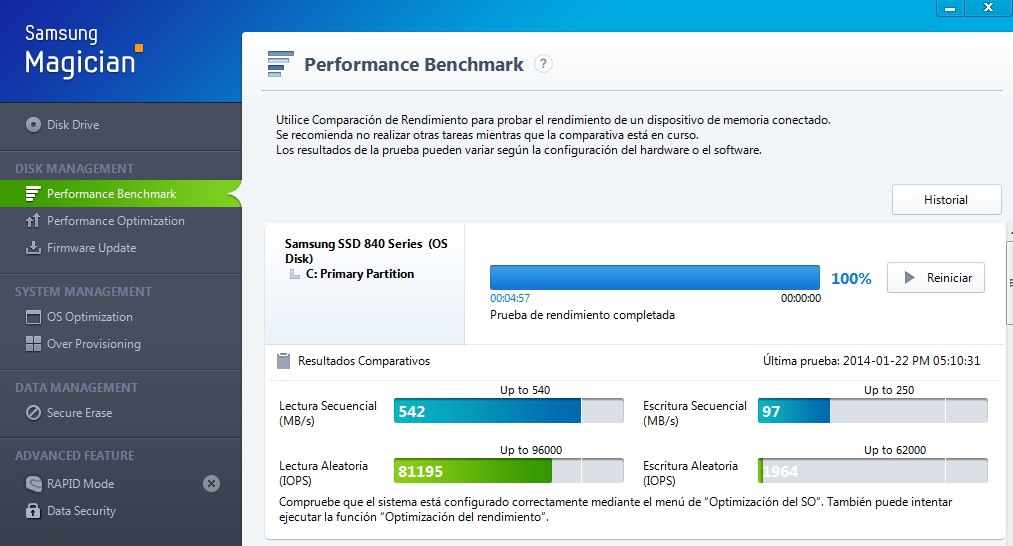Open Data Security feature
The height and width of the screenshot is (546, 1013).
tap(81, 511)
